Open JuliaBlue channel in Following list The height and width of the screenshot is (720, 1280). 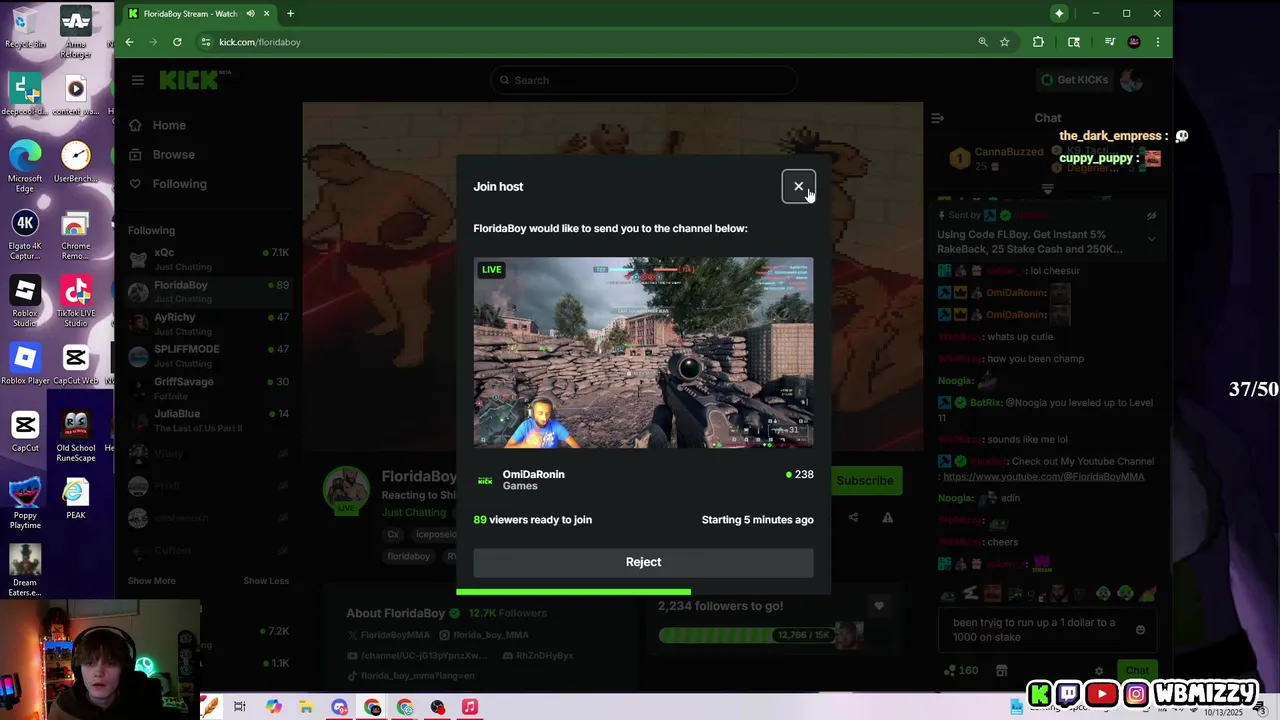point(207,420)
